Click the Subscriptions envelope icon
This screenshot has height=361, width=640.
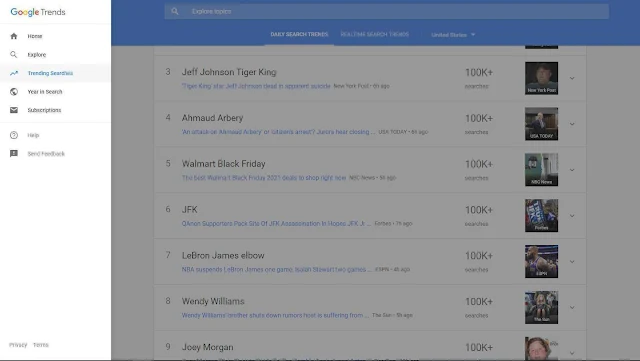[x=14, y=110]
